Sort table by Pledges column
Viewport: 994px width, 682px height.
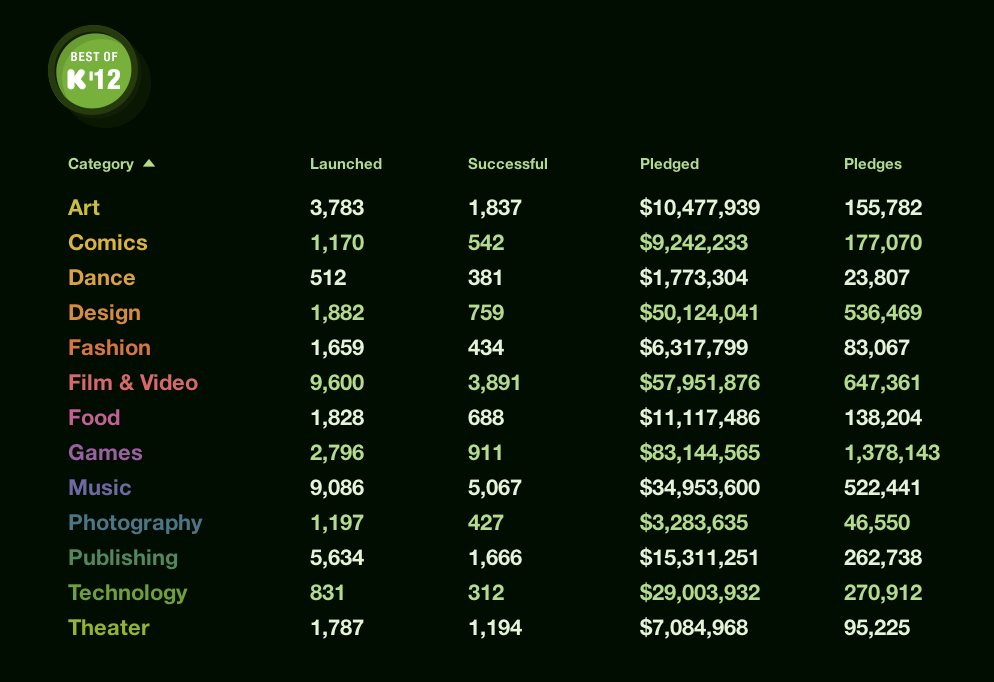[x=872, y=164]
